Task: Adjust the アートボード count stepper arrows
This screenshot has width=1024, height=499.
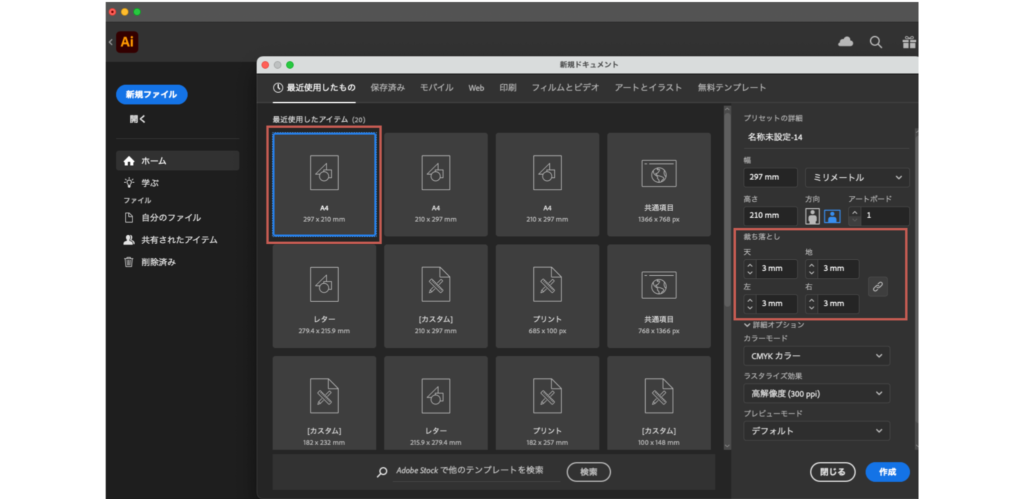Action: pyautogui.click(x=854, y=216)
